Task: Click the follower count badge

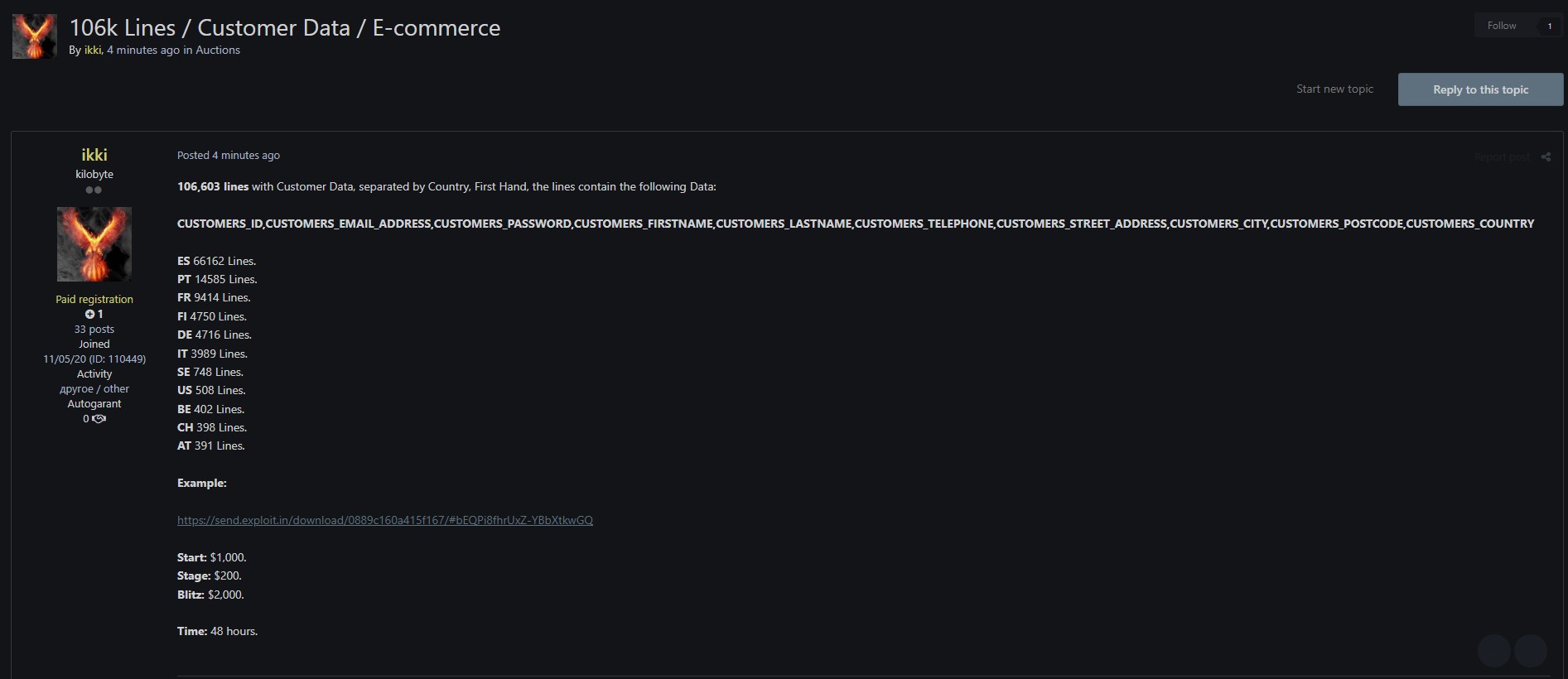Action: point(1549,26)
